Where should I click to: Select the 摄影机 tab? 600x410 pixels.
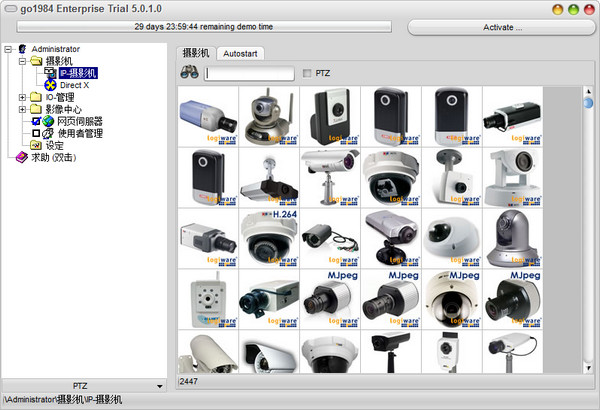(x=195, y=52)
